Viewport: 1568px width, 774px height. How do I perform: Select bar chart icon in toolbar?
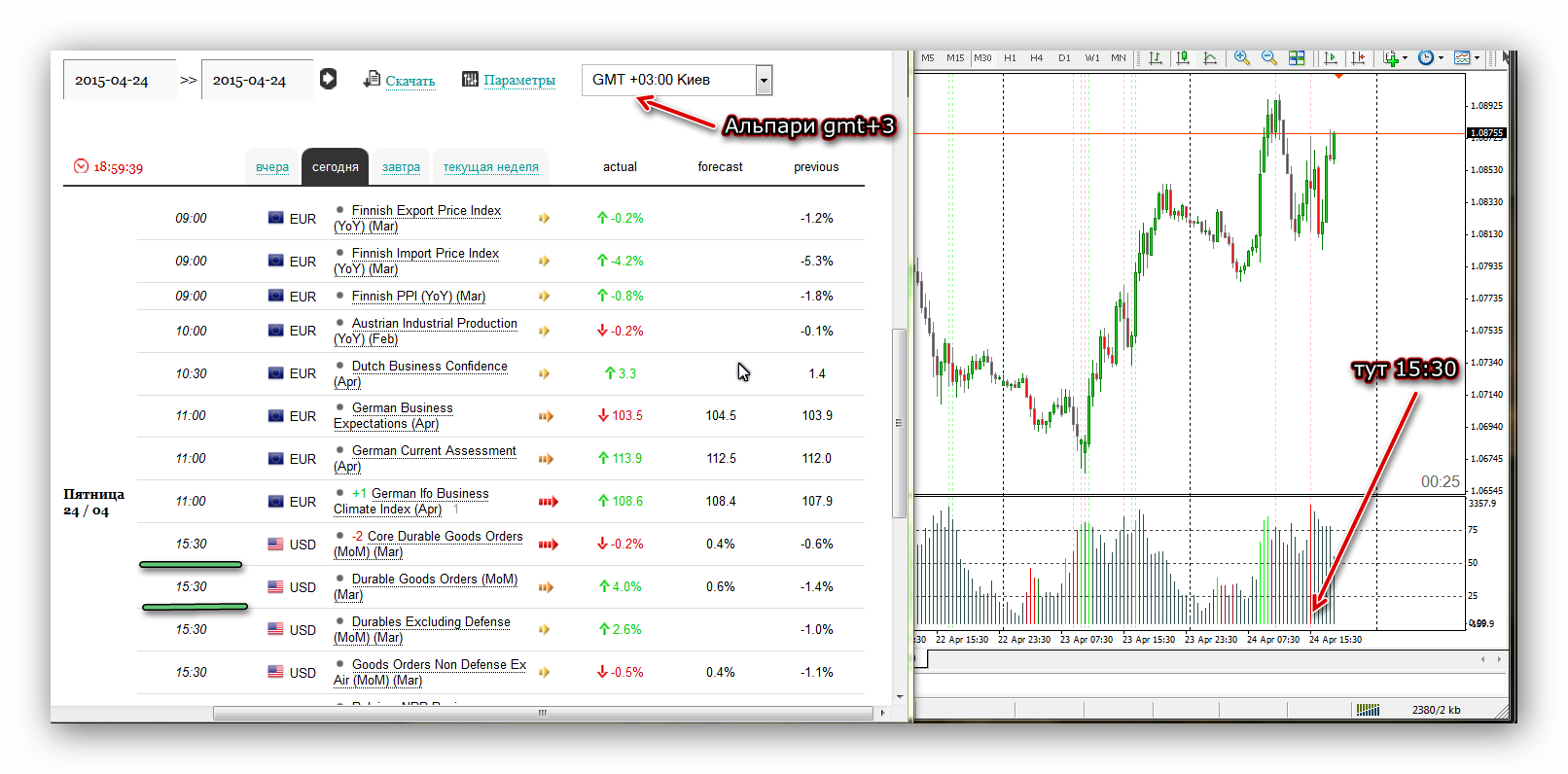pyautogui.click(x=1156, y=58)
